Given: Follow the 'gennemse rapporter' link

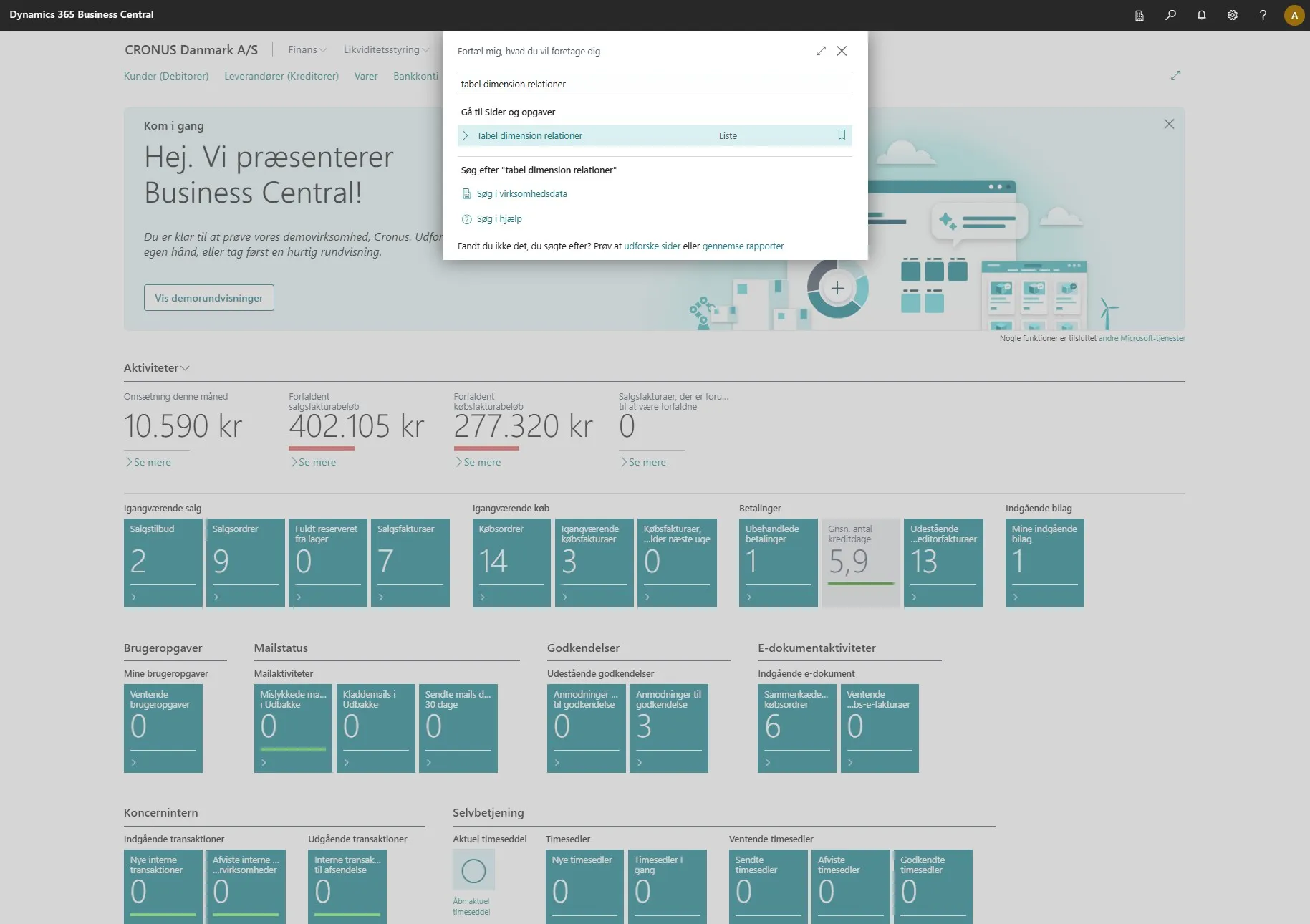Looking at the screenshot, I should point(743,246).
